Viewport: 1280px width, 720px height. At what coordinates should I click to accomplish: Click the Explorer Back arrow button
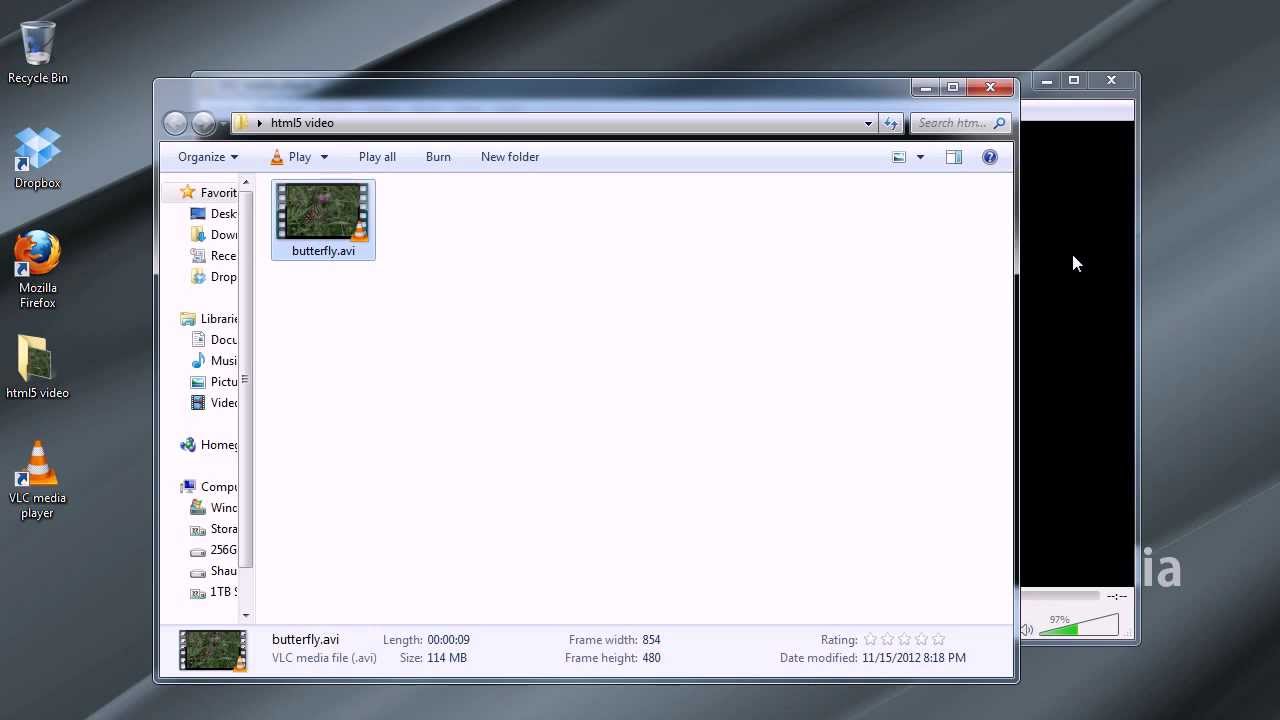coord(175,123)
